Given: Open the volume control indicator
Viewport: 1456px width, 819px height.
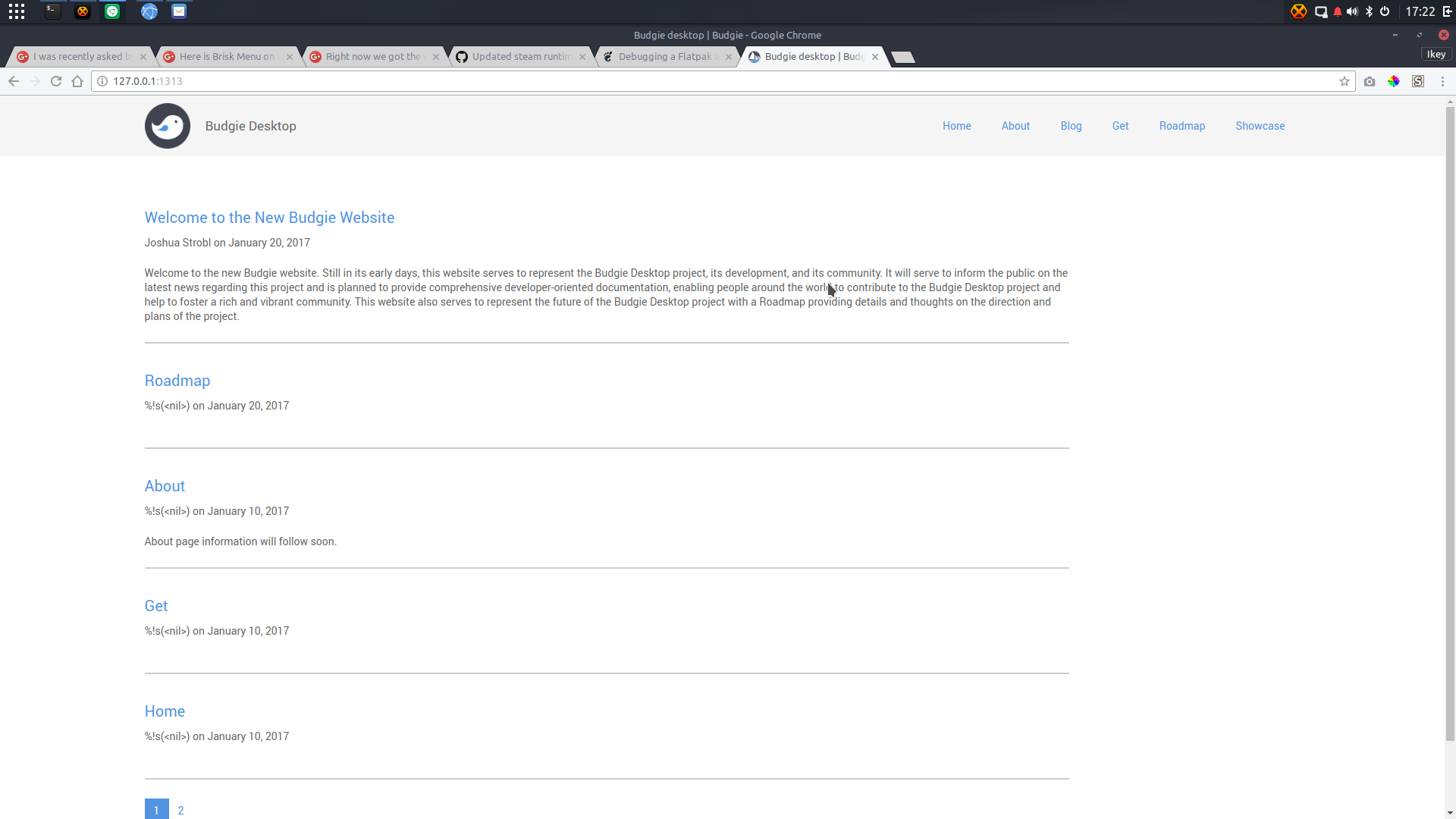Looking at the screenshot, I should pyautogui.click(x=1352, y=11).
